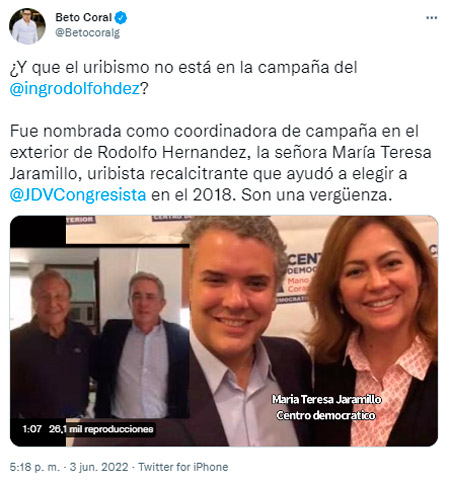
Task: Click the Beto Coral display name
Action: point(83,17)
